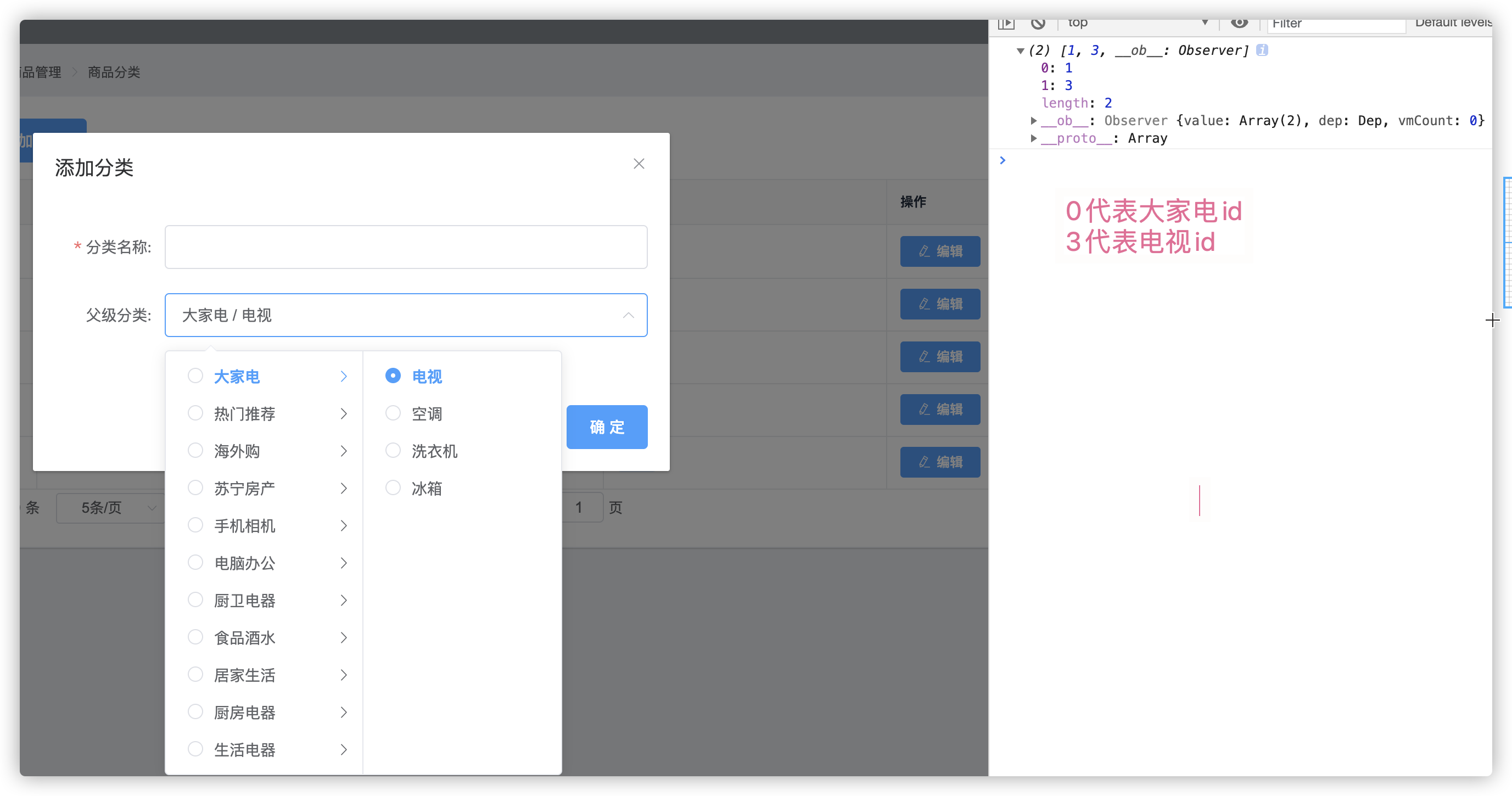Select the 苏宁房产 radio button
The width and height of the screenshot is (1512, 796).
195,488
